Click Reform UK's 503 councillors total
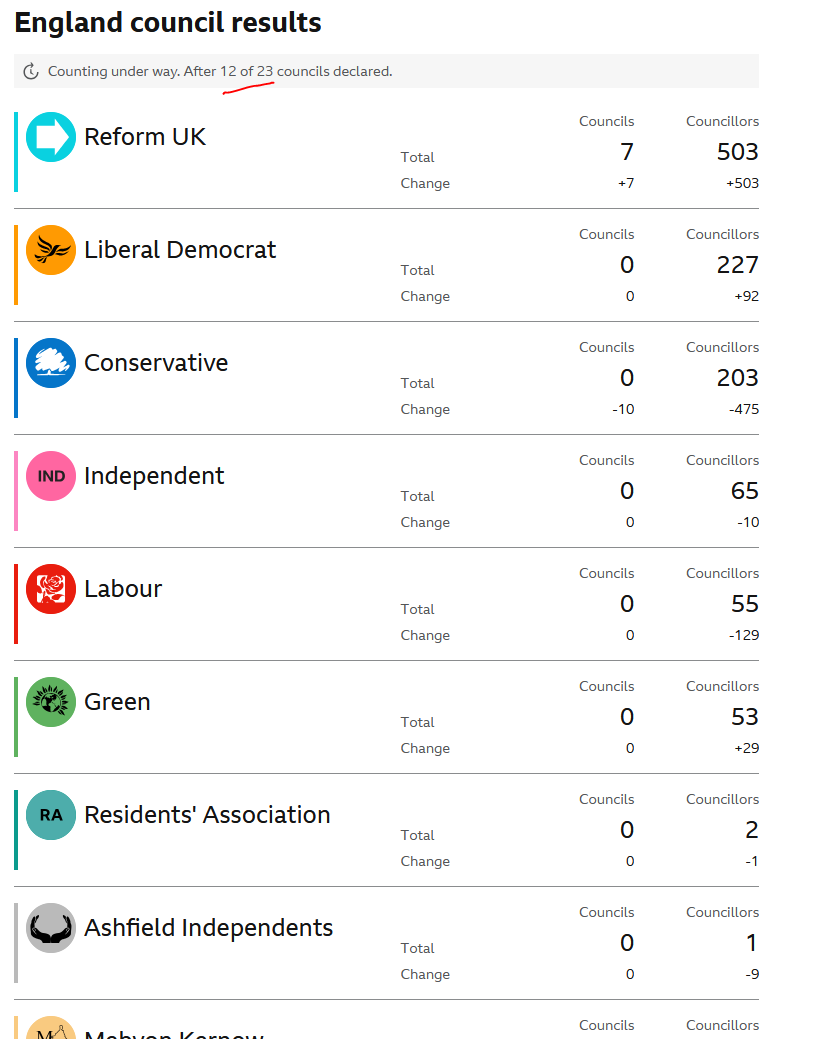Screen dimensions: 830x1039 click(x=737, y=152)
